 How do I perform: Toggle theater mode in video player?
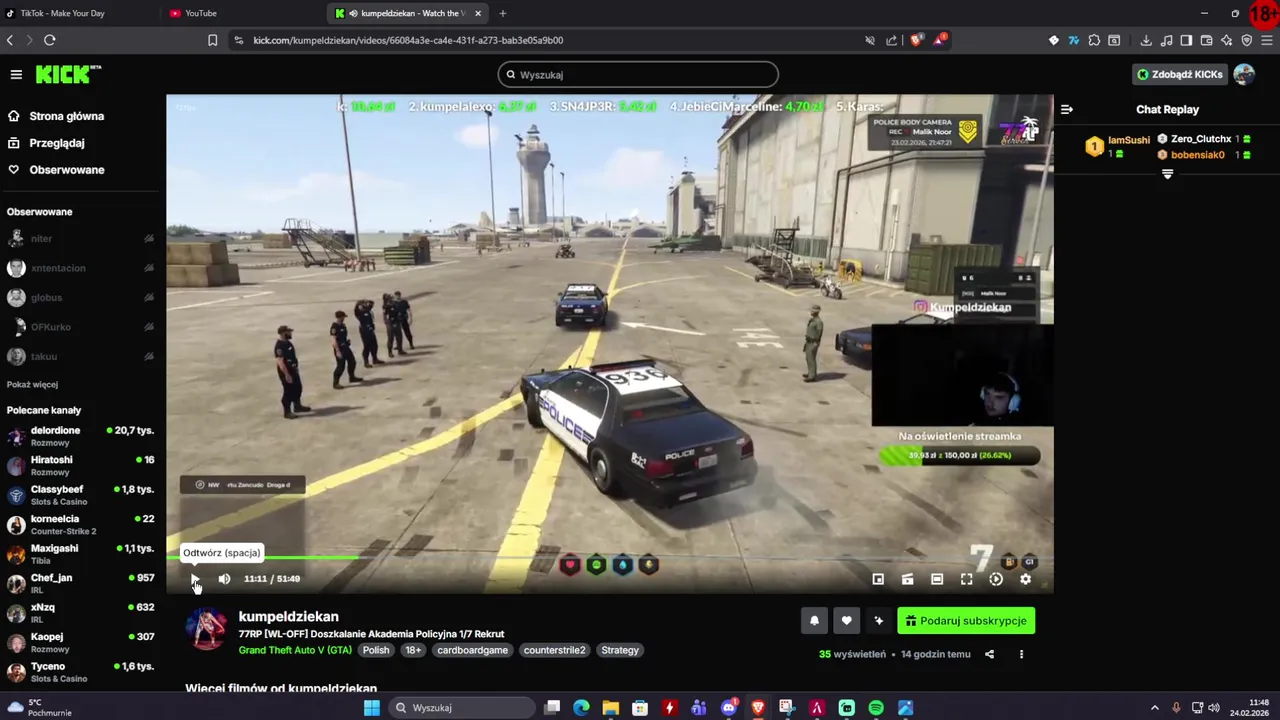pyautogui.click(x=937, y=579)
